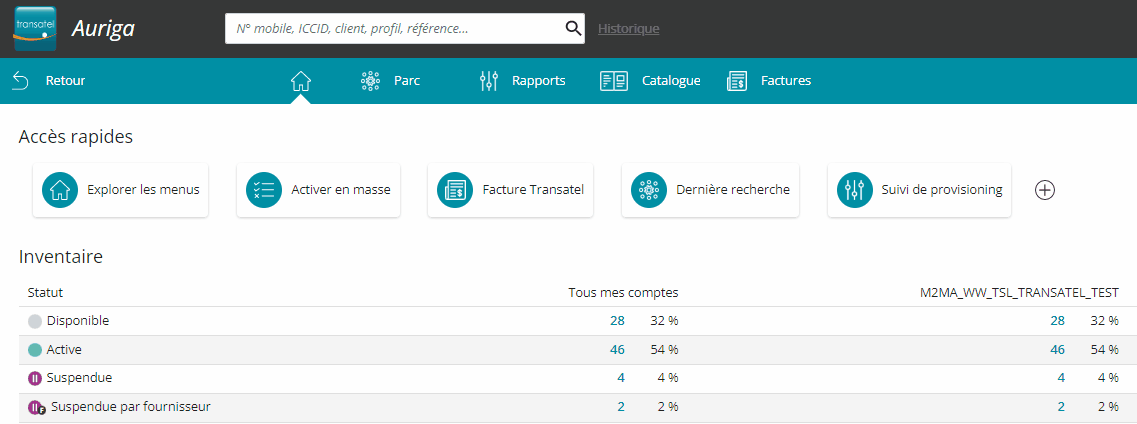1137x424 pixels.
Task: Open the Historique link
Action: pyautogui.click(x=628, y=29)
